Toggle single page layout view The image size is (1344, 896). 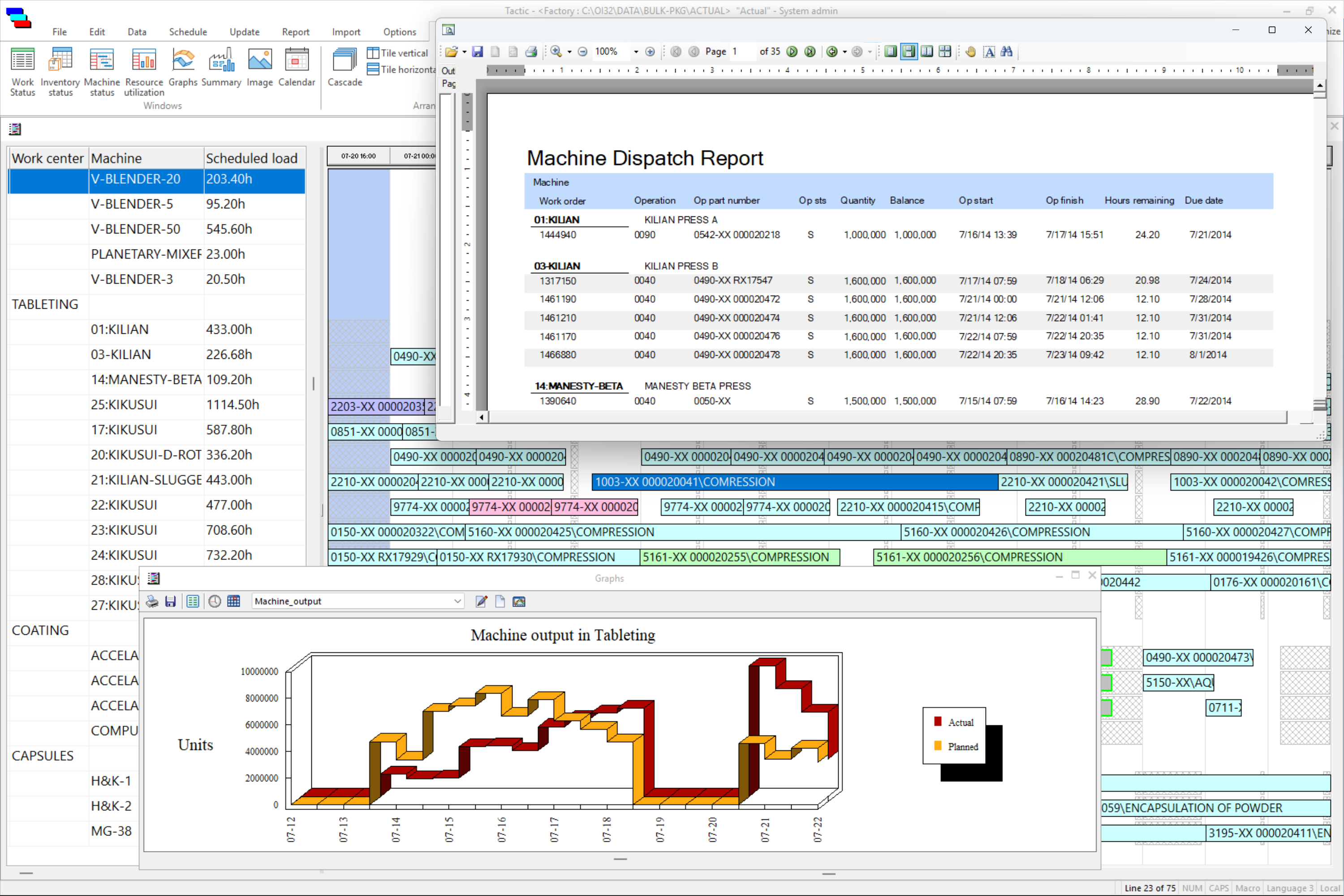(x=890, y=52)
